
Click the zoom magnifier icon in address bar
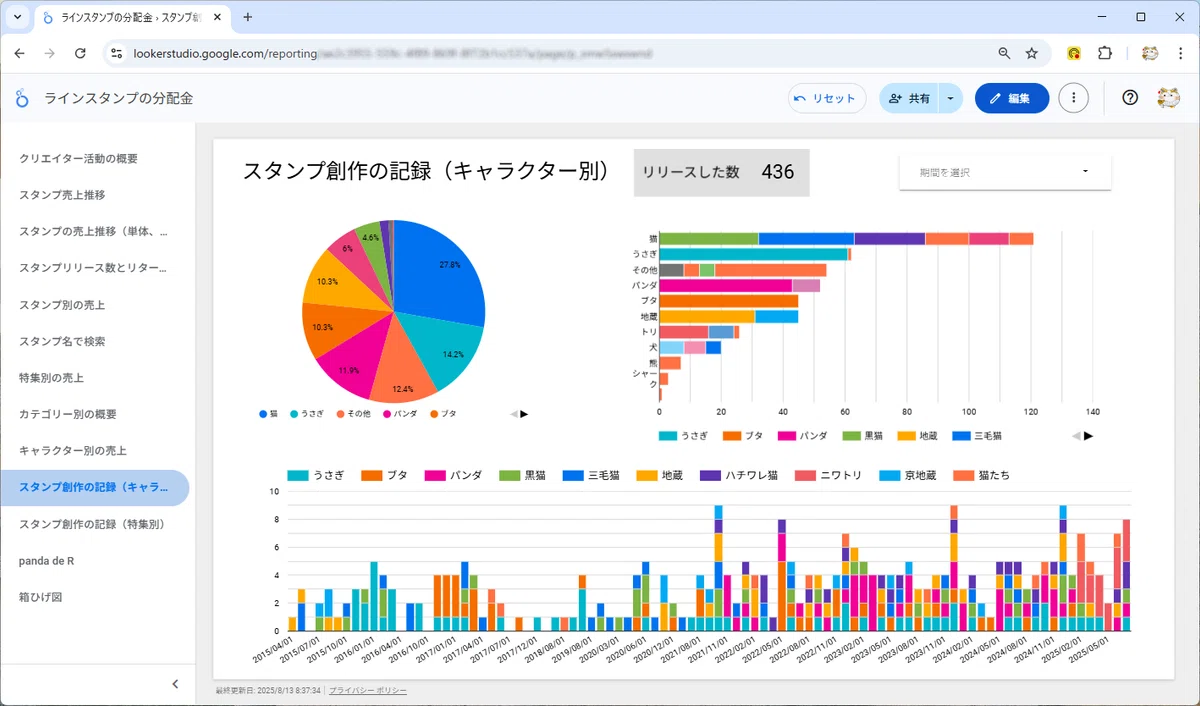pyautogui.click(x=1004, y=53)
